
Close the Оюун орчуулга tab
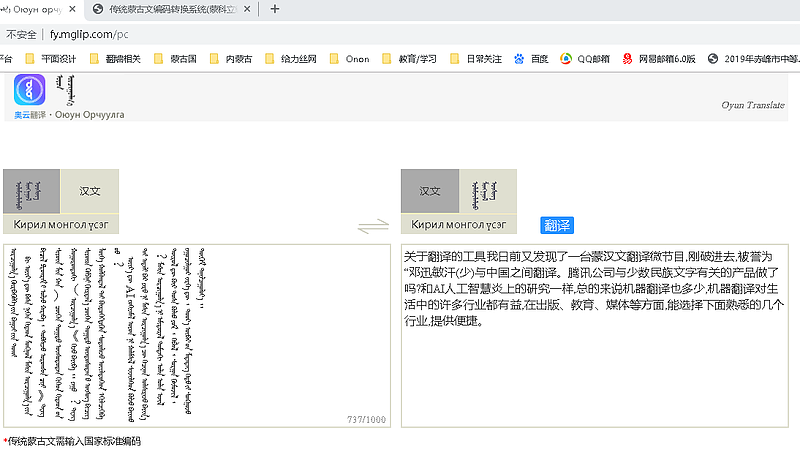click(72, 9)
